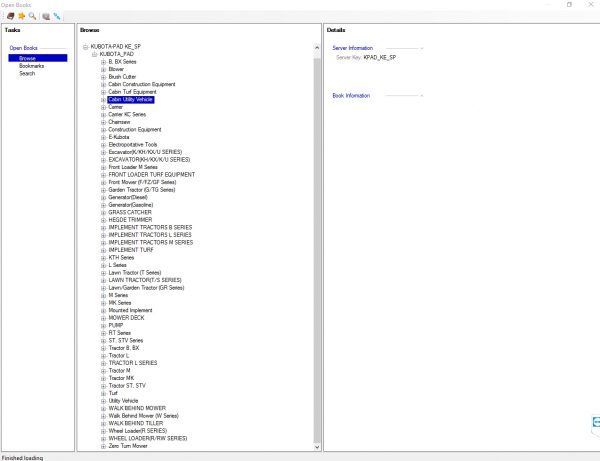Viewport: 600px width, 461px height.
Task: Open Search in the Tasks panel
Action: coord(27,73)
